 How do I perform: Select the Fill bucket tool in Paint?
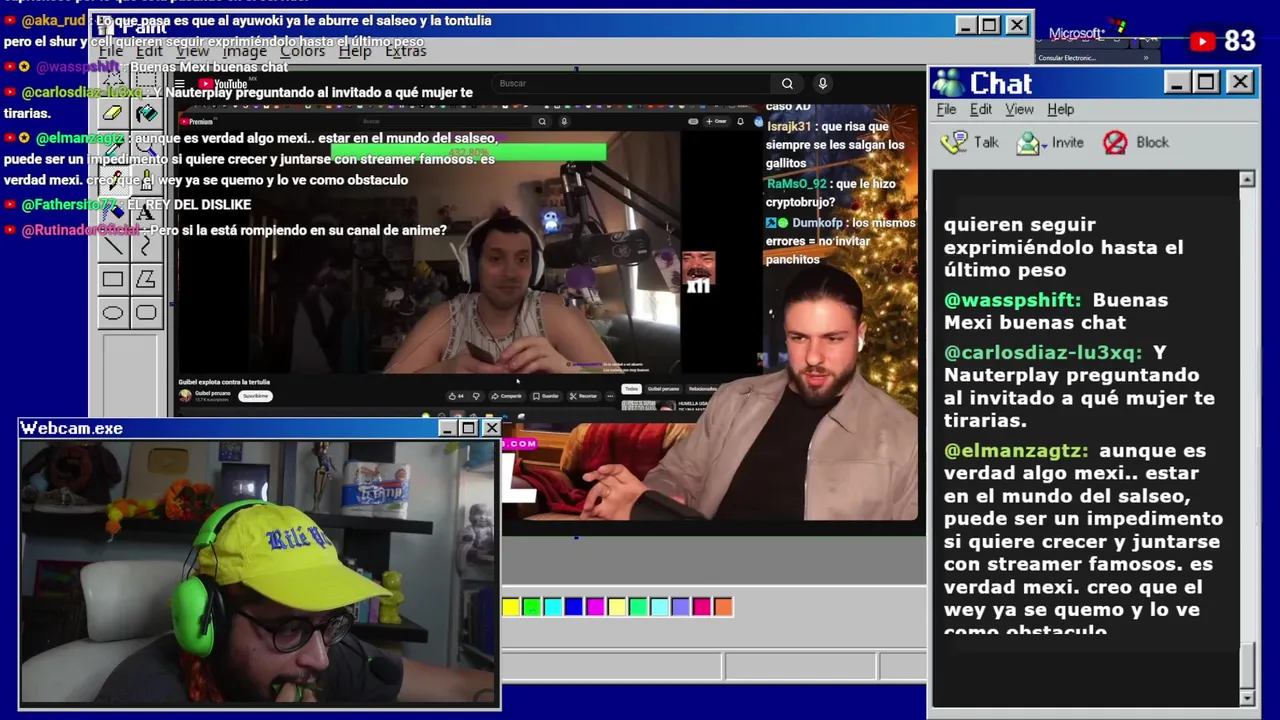tap(146, 113)
